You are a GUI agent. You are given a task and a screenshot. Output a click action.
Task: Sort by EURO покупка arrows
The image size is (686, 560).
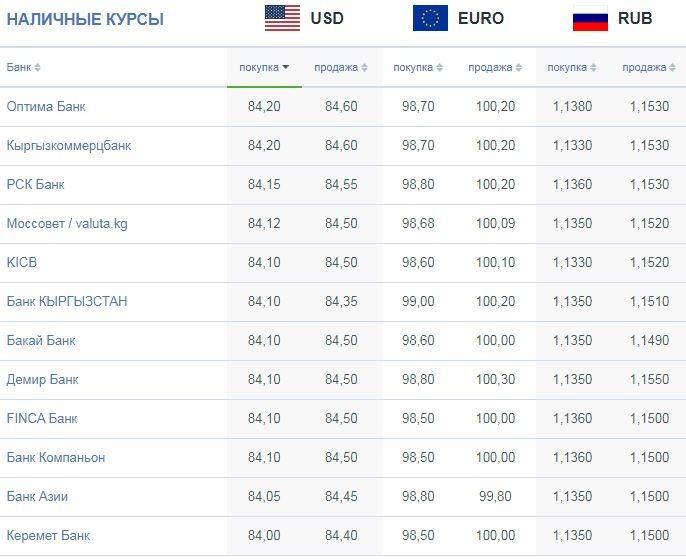pyautogui.click(x=440, y=67)
